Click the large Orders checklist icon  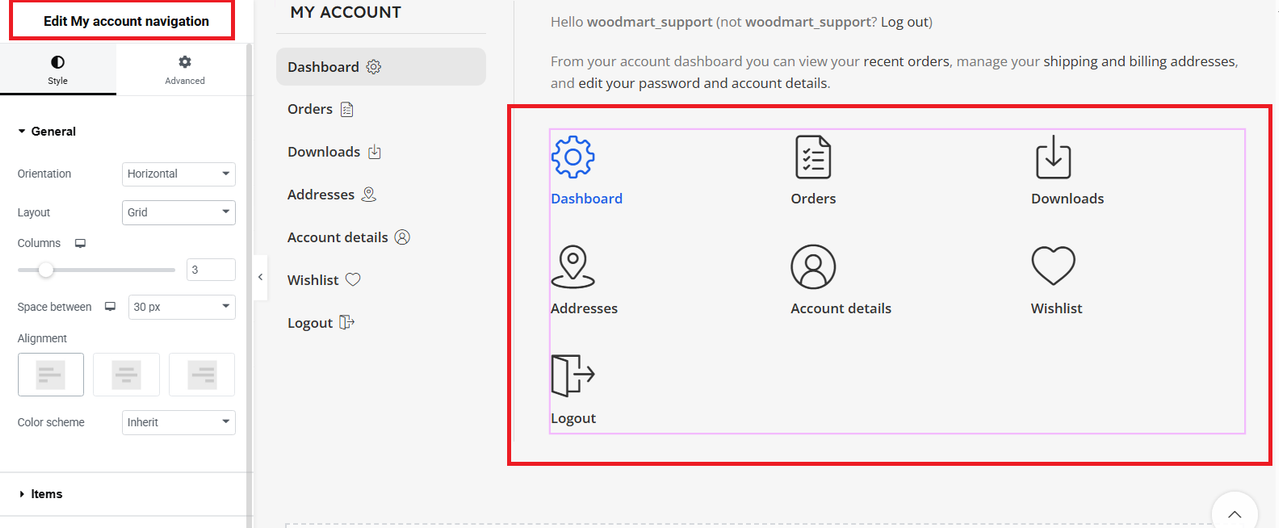point(813,157)
